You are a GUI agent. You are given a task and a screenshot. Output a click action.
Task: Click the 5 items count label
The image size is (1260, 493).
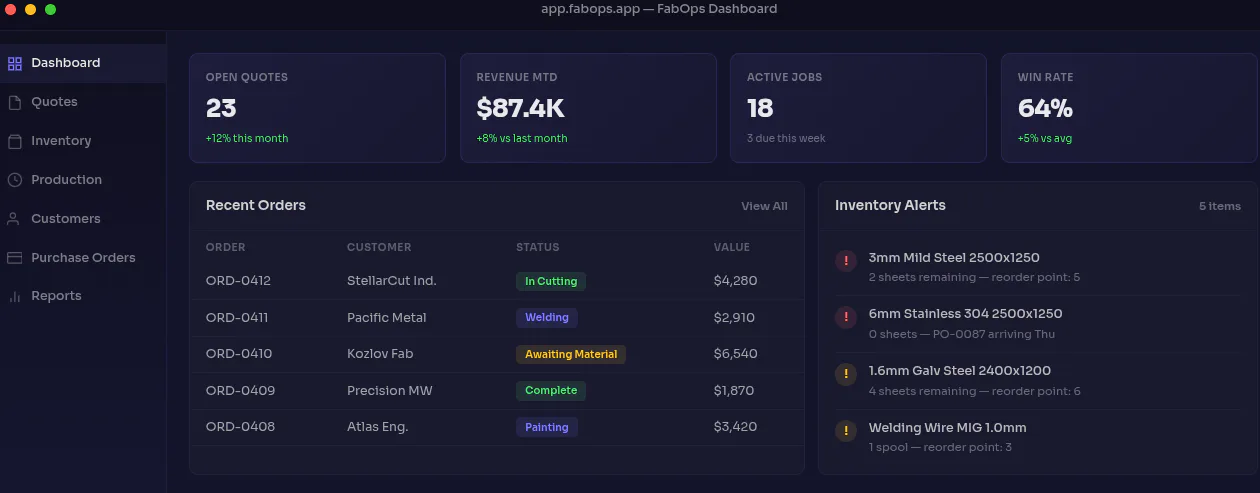[x=1220, y=206]
